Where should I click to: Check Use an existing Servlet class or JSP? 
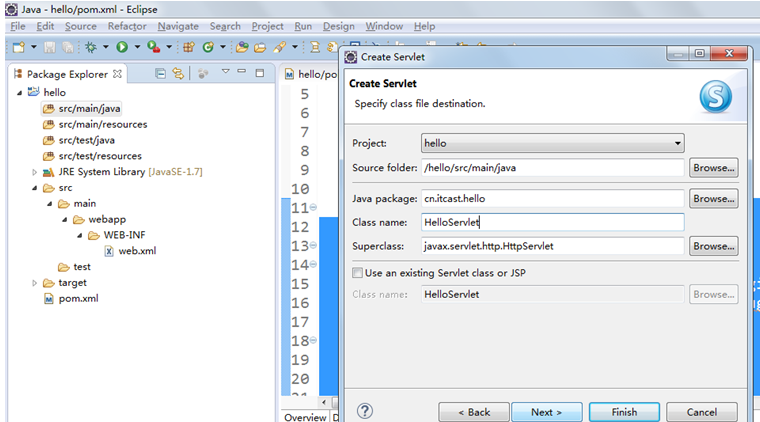tap(357, 273)
